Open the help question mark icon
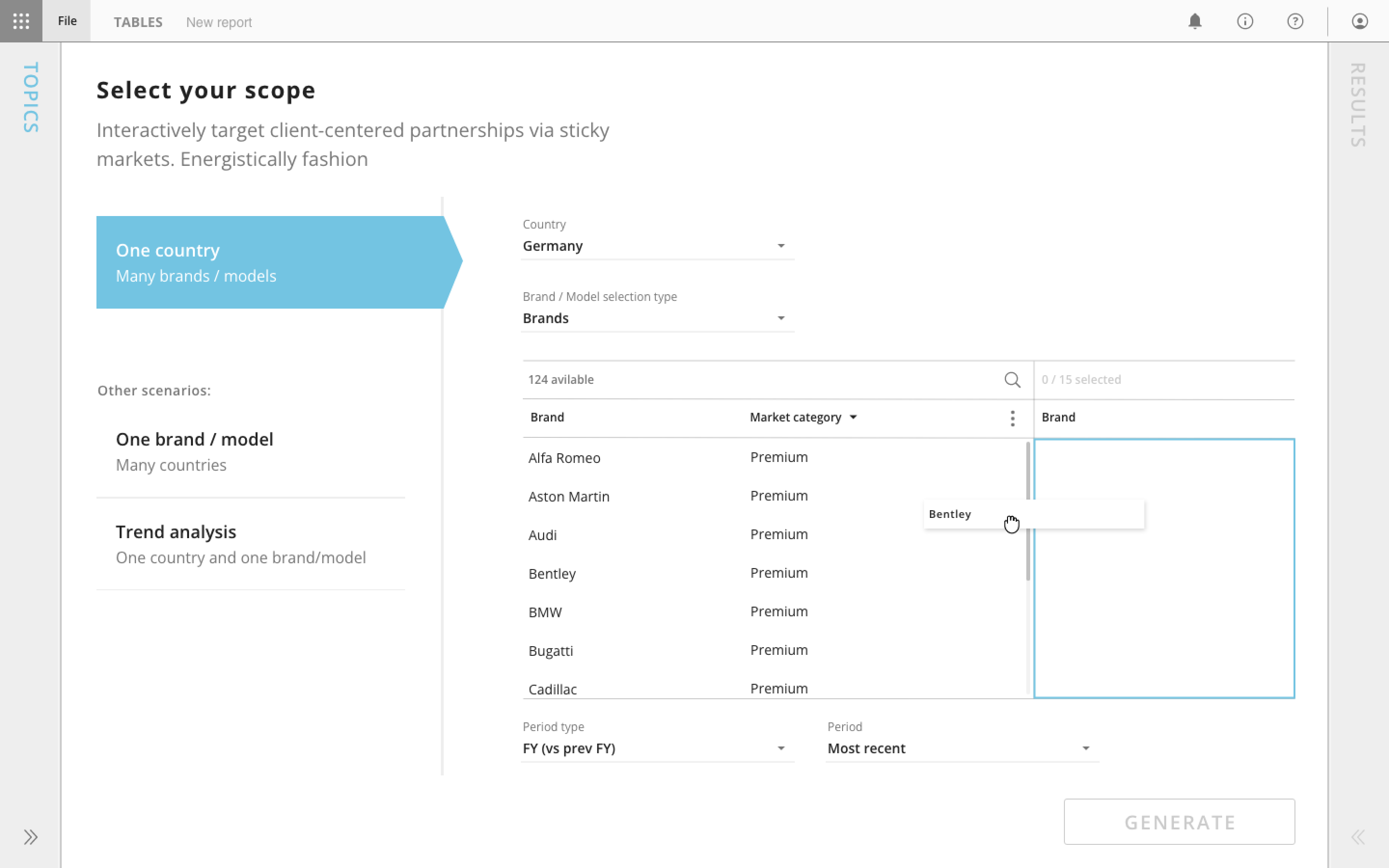 coord(1295,22)
